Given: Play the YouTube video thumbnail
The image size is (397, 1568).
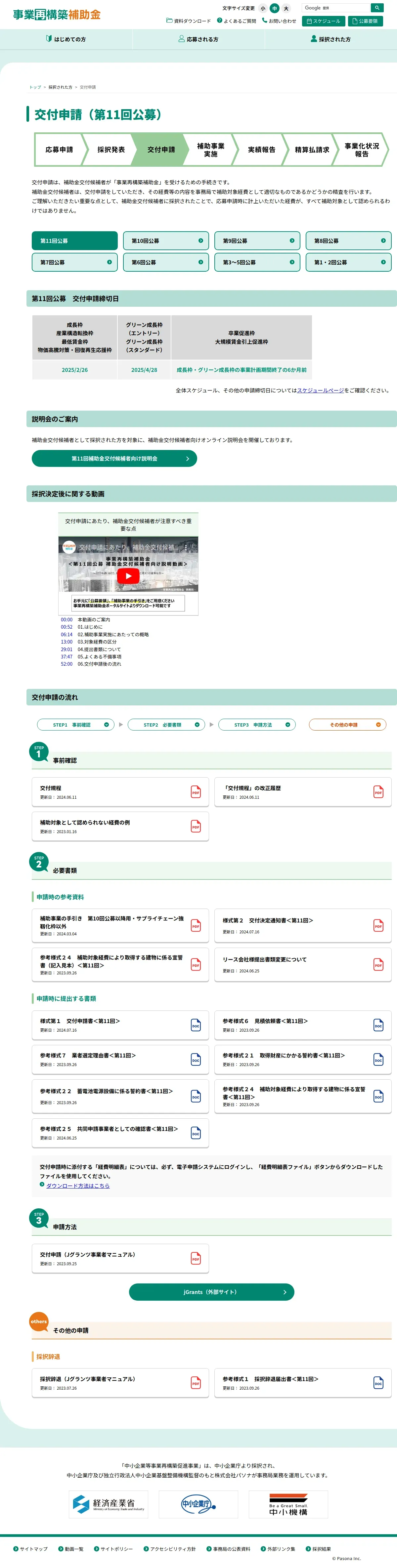Looking at the screenshot, I should (x=128, y=576).
